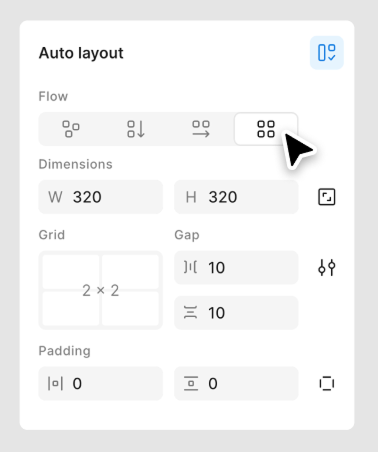The height and width of the screenshot is (452, 378).
Task: Open the 2 × 2 grid picker
Action: coord(101,290)
